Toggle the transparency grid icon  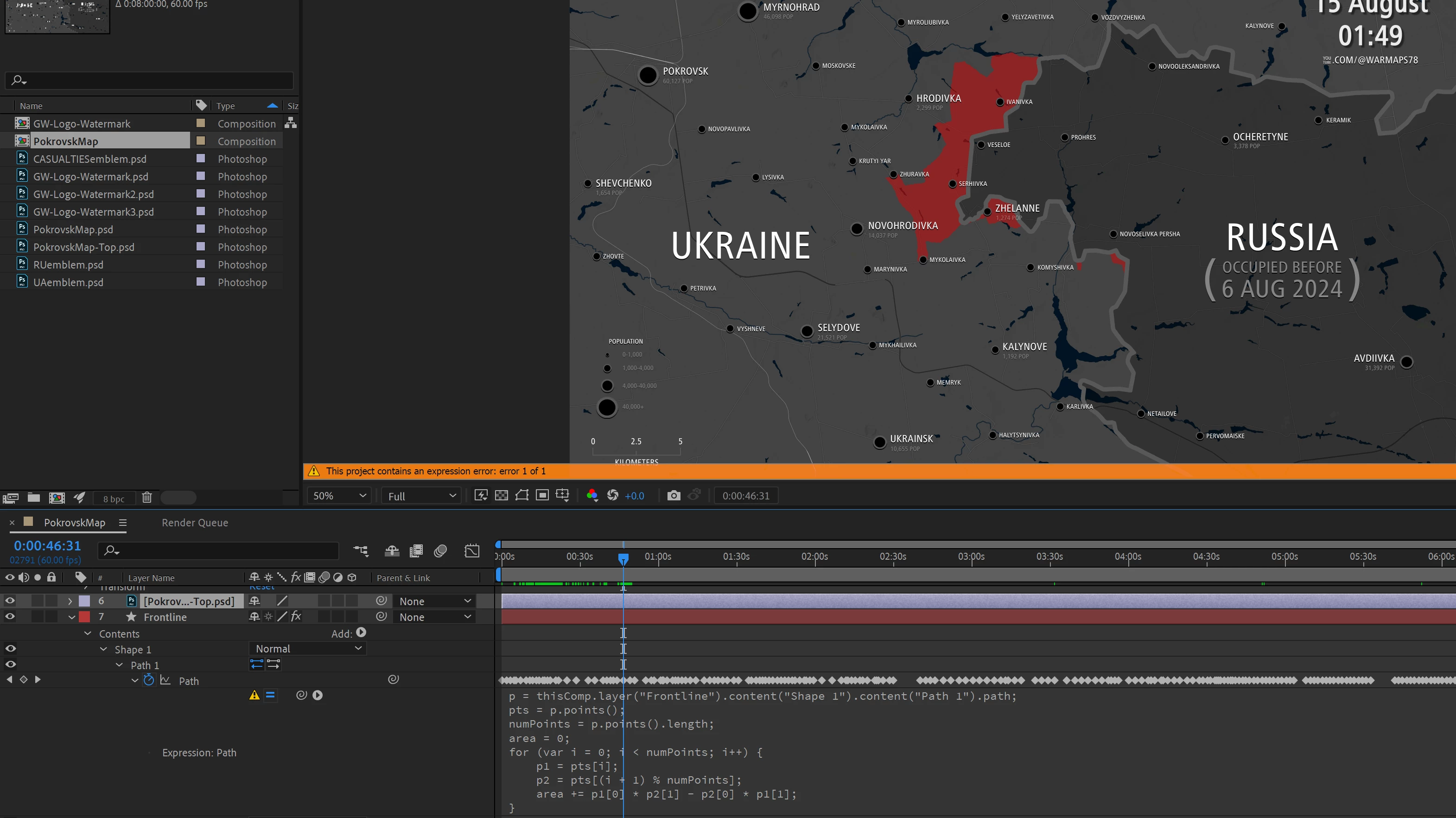point(502,496)
